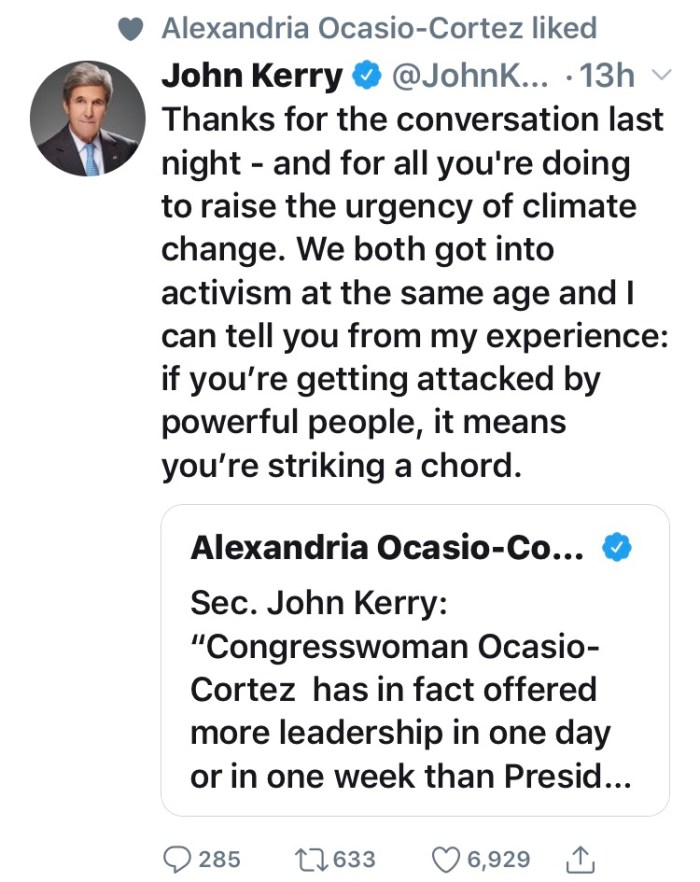
Task: Click the 'John Kerry' display name
Action: point(251,75)
